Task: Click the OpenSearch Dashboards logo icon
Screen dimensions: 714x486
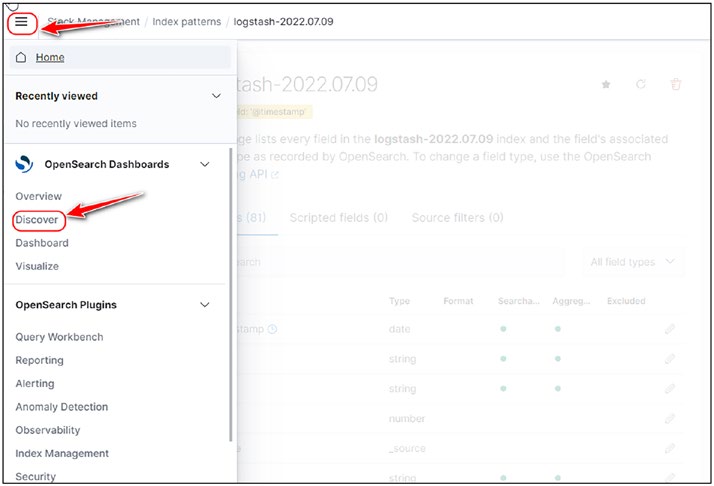Action: pyautogui.click(x=24, y=164)
